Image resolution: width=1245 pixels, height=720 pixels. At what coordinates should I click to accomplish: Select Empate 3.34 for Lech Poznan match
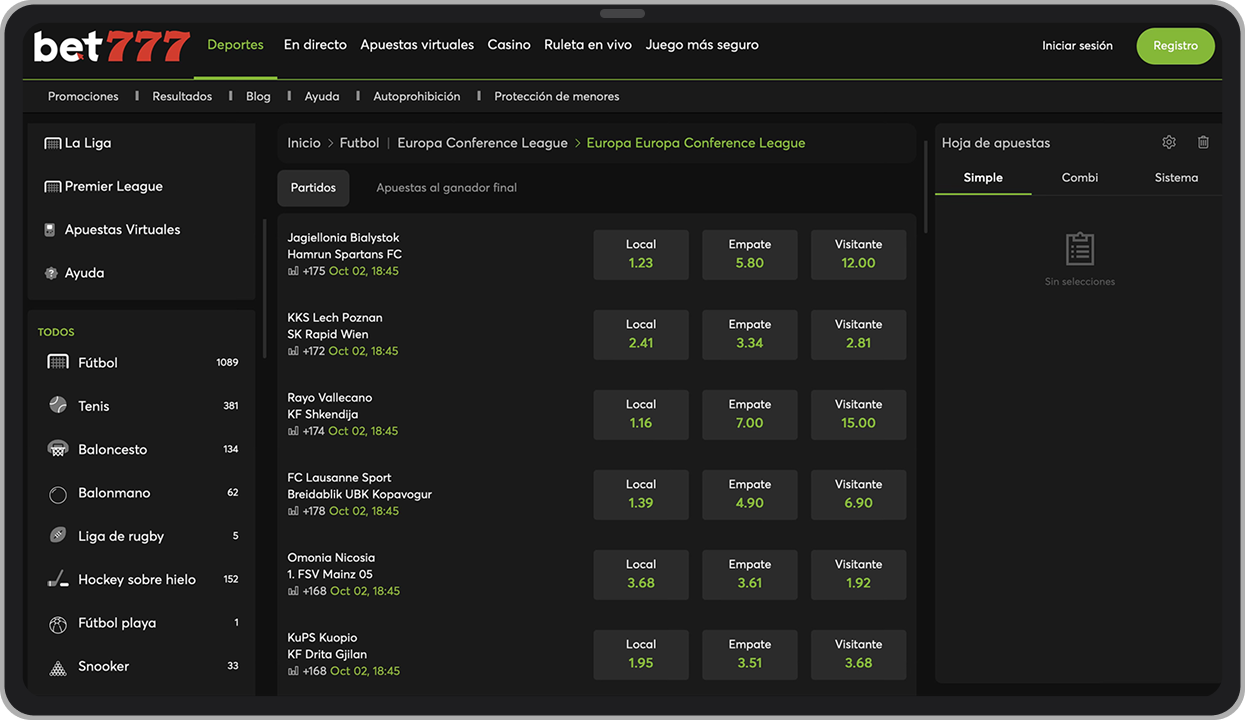[x=750, y=335]
